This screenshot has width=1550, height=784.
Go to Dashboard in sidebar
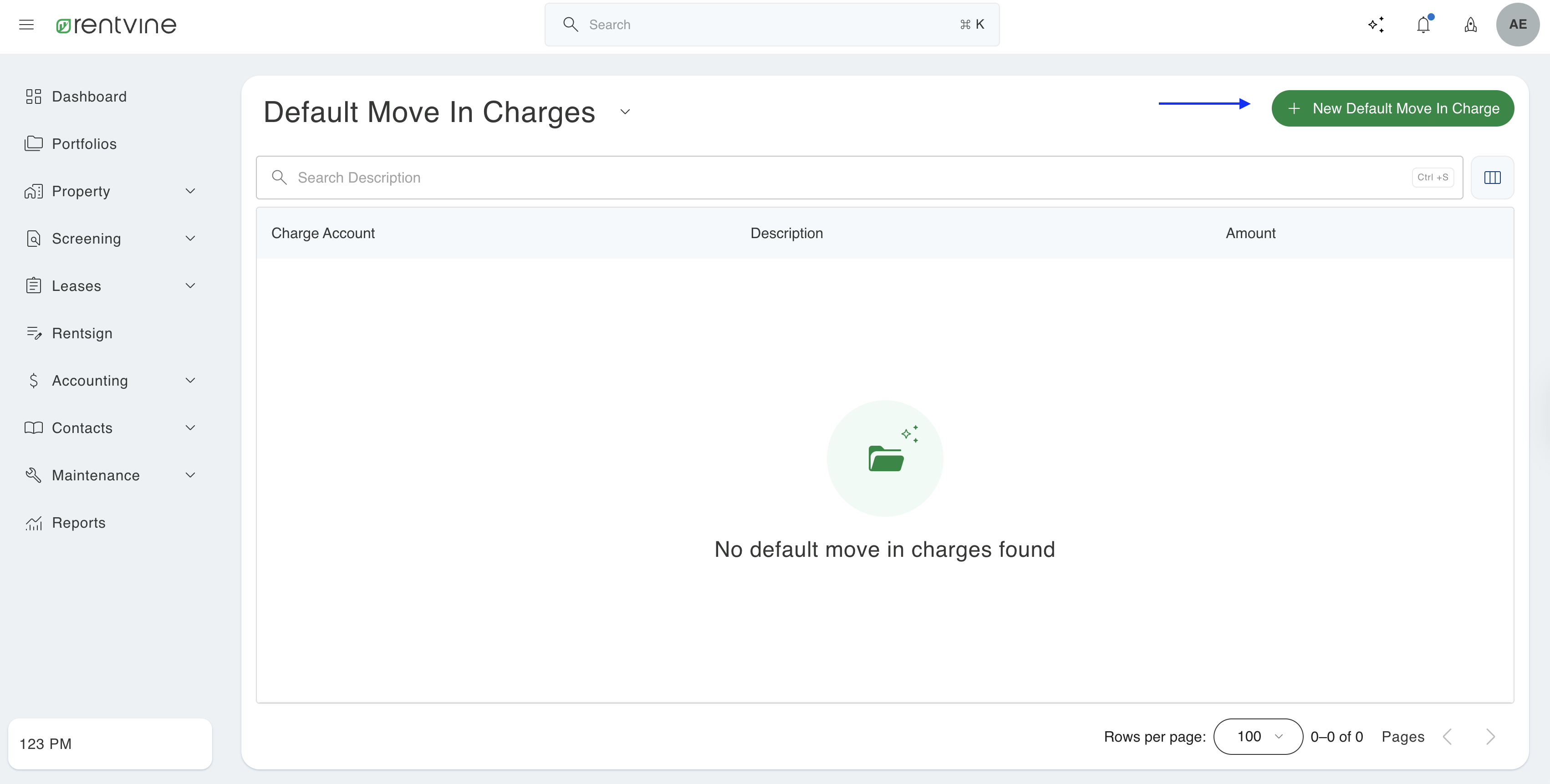(x=89, y=96)
